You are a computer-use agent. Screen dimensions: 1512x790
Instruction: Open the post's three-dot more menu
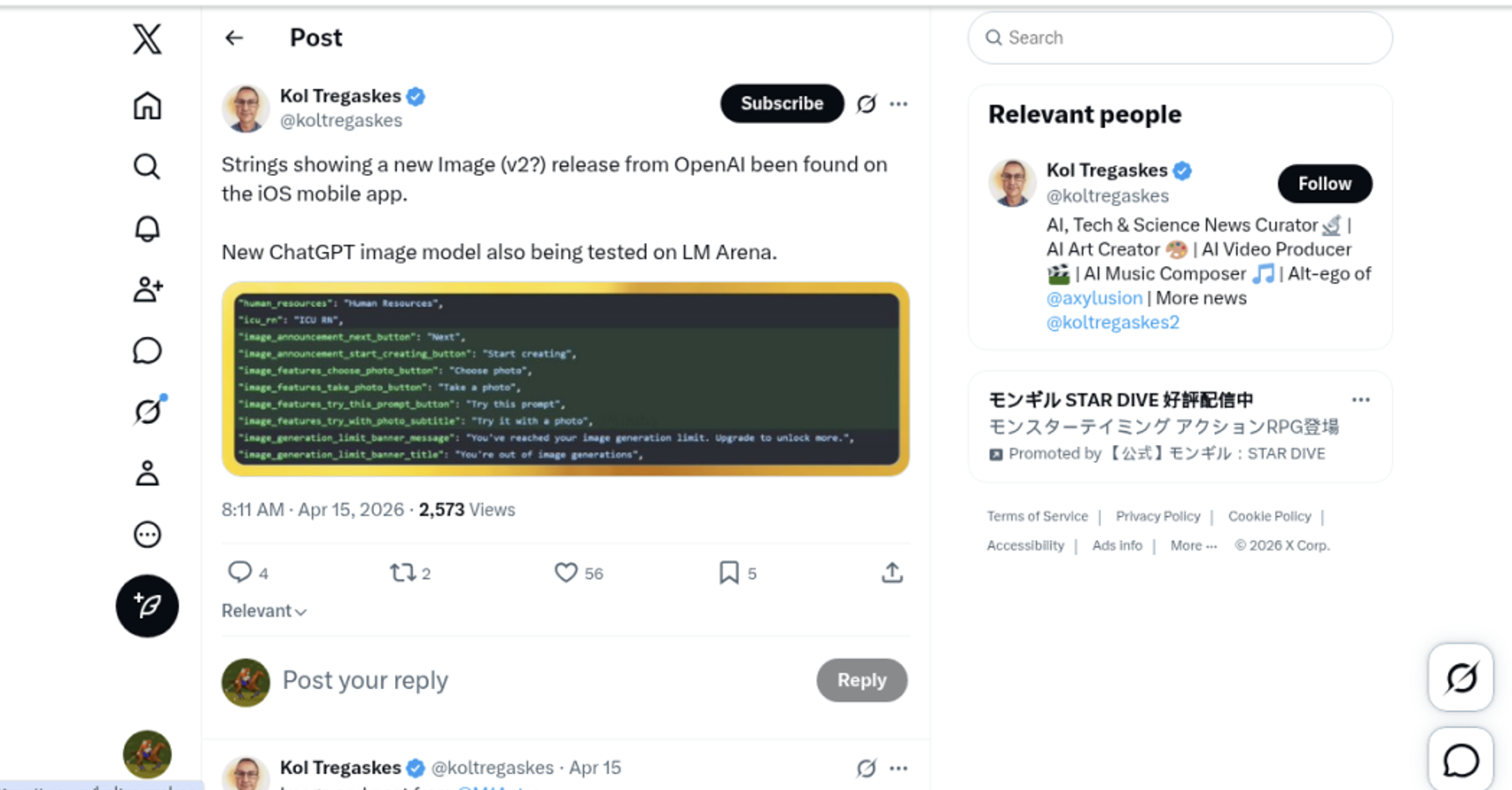tap(898, 104)
